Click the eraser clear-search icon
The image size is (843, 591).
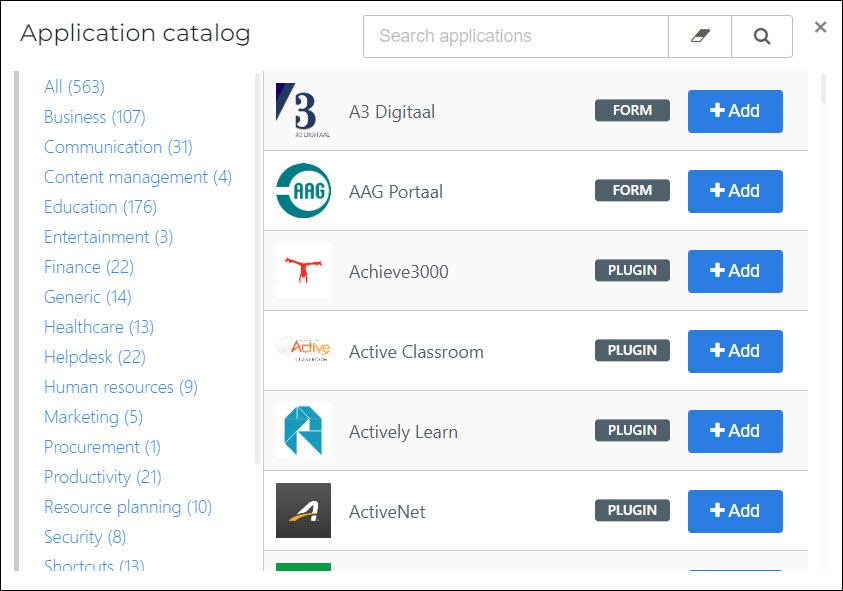pyautogui.click(x=699, y=36)
